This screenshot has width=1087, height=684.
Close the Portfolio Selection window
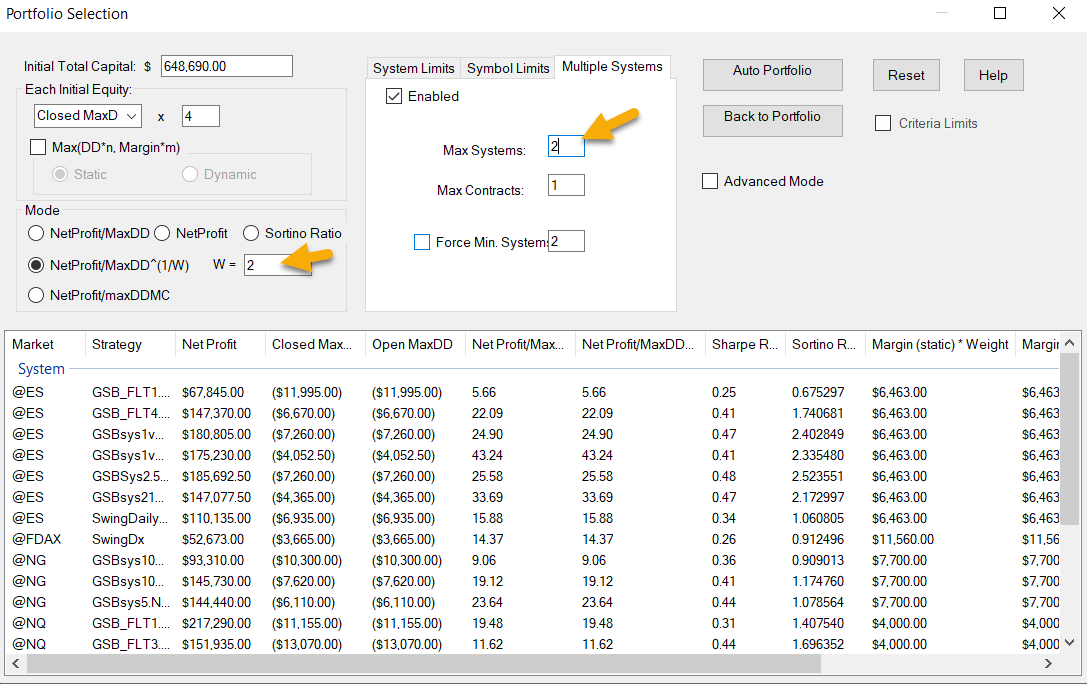(1058, 14)
